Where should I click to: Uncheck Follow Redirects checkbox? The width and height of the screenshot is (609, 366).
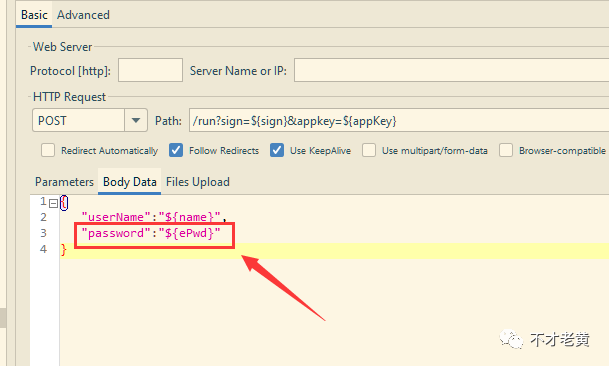[x=176, y=150]
